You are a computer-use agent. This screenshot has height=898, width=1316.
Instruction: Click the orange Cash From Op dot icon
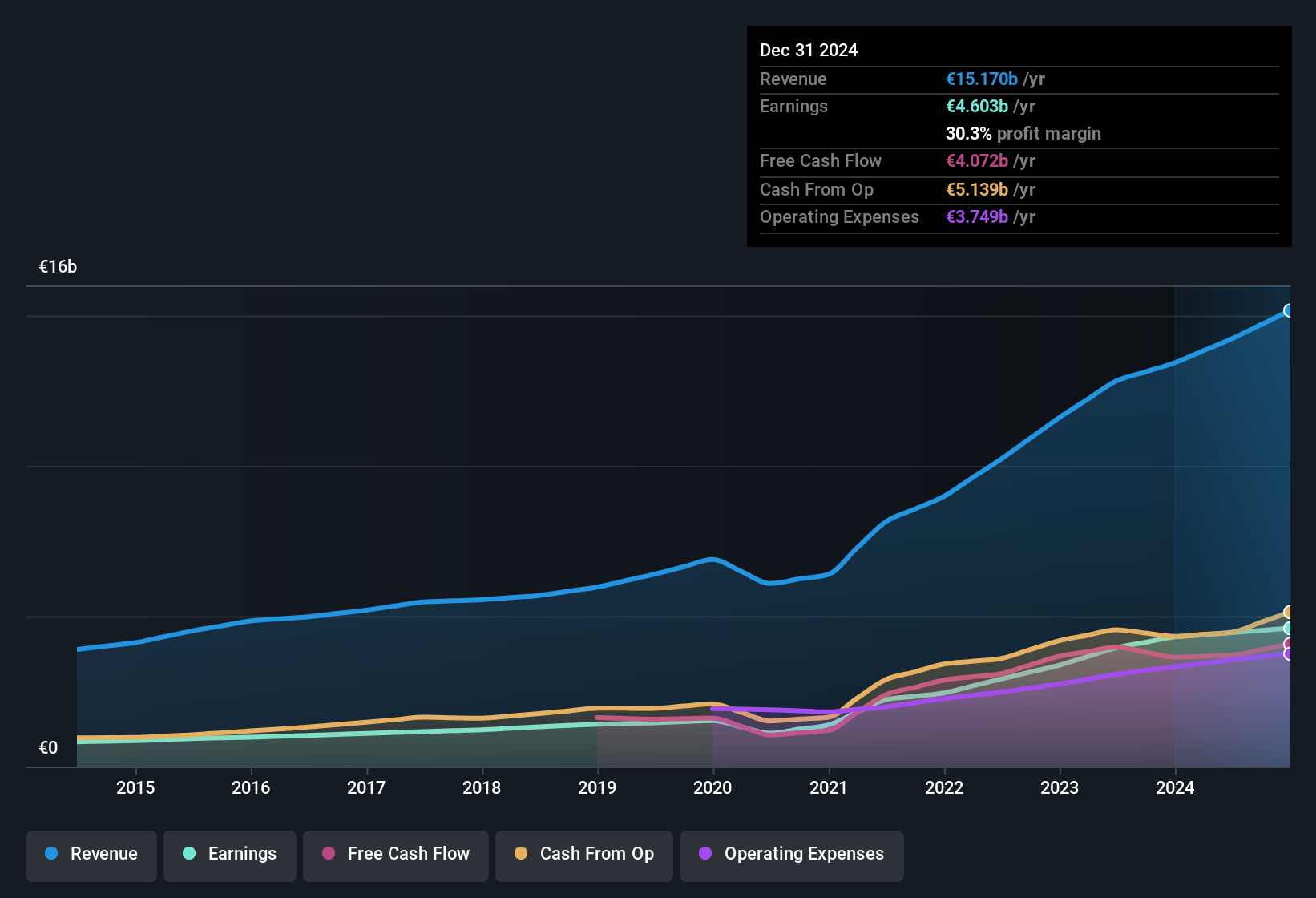point(521,854)
